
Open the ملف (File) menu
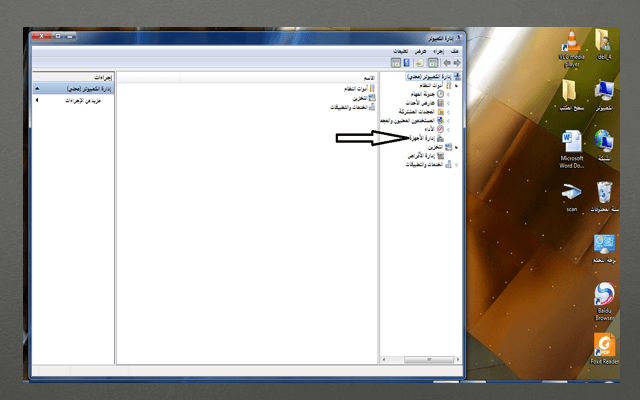pos(454,51)
